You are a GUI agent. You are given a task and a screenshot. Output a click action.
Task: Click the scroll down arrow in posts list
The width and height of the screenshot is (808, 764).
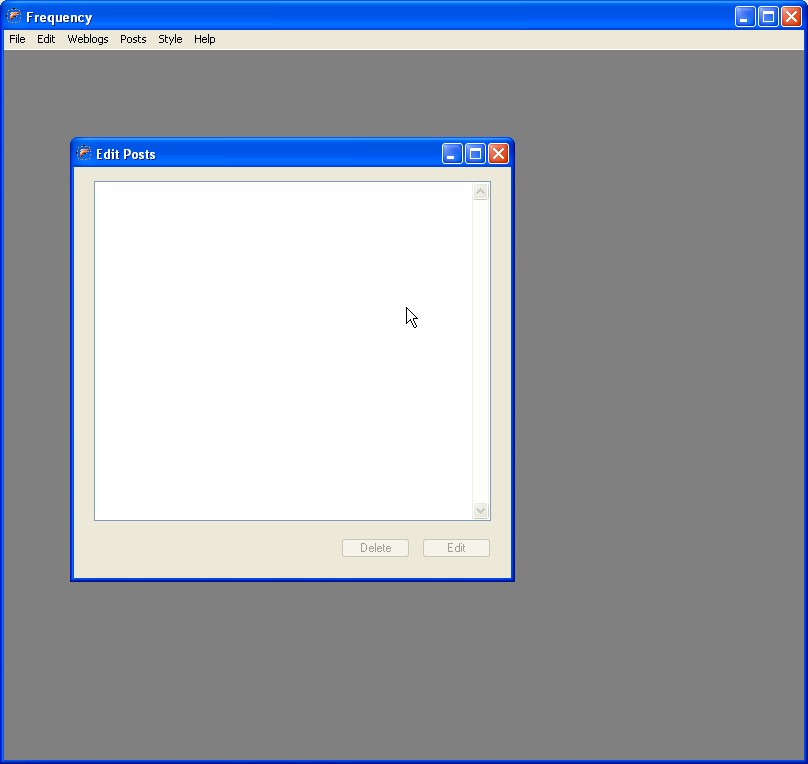coord(480,511)
